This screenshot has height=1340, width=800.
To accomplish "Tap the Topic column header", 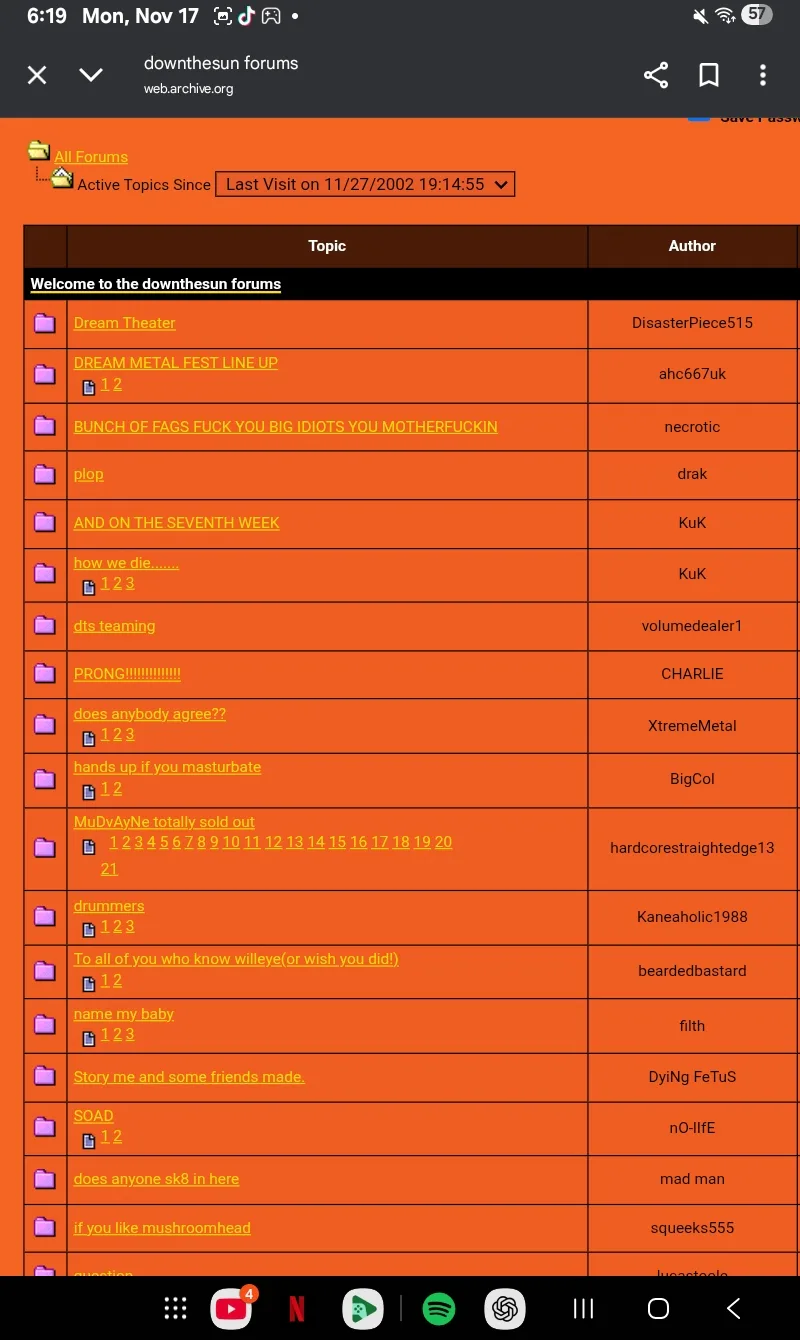I will 327,246.
